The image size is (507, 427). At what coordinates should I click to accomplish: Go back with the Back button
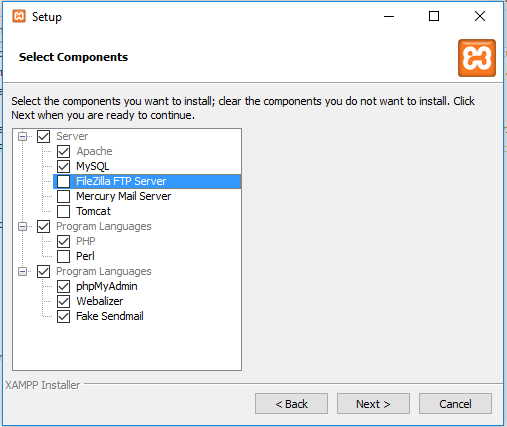pyautogui.click(x=291, y=404)
